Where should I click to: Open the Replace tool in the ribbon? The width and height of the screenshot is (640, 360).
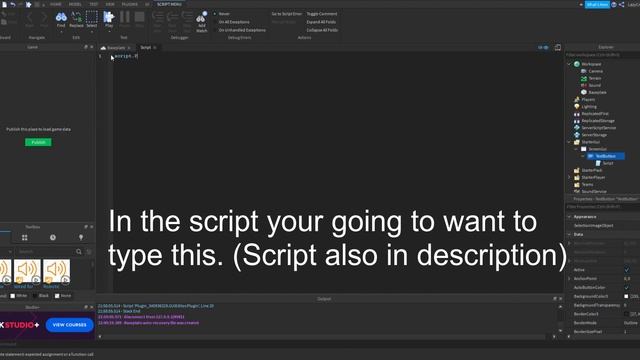click(x=76, y=20)
